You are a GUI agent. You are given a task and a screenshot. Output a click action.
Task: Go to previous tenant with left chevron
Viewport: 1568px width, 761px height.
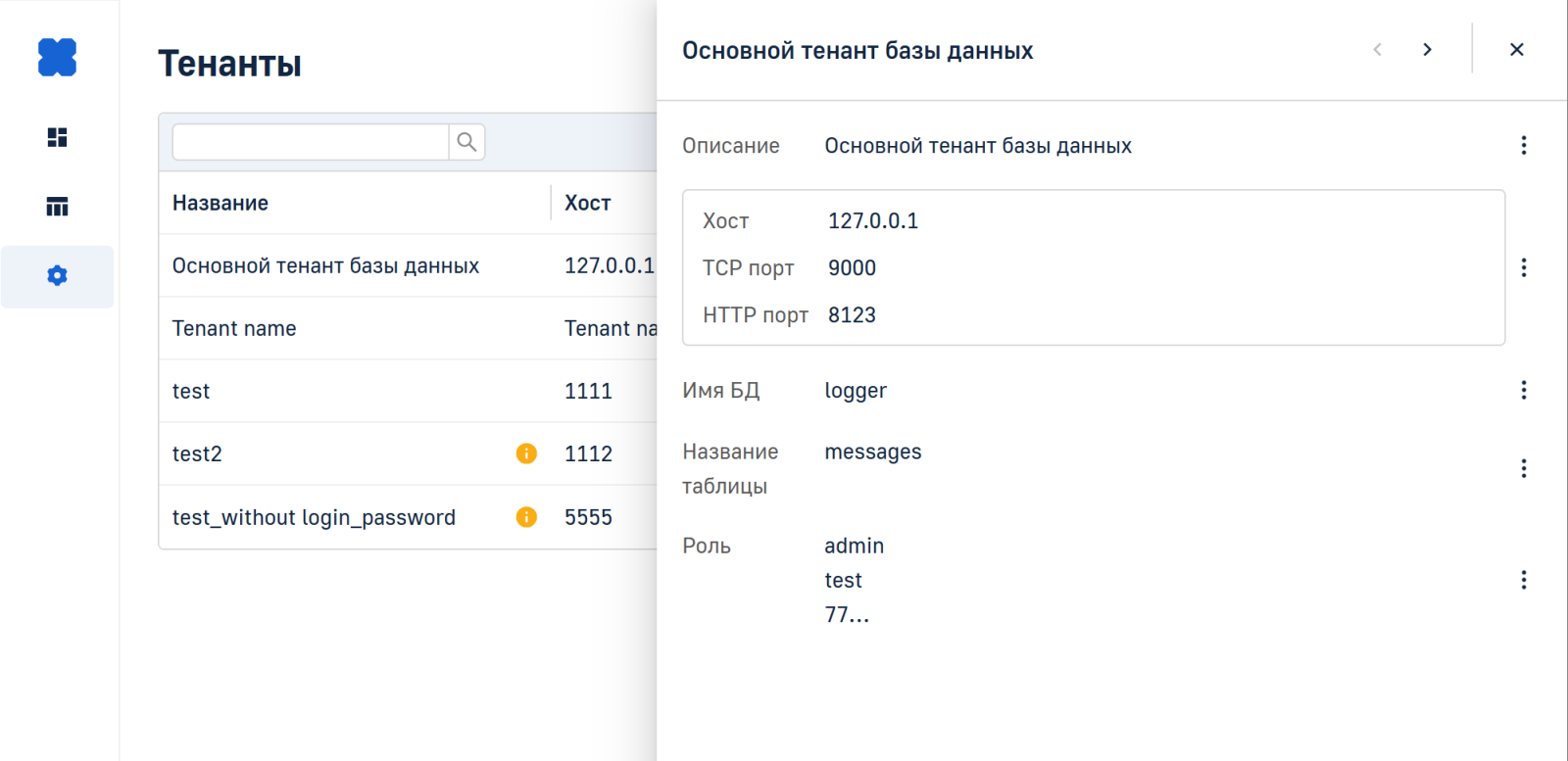1377,50
